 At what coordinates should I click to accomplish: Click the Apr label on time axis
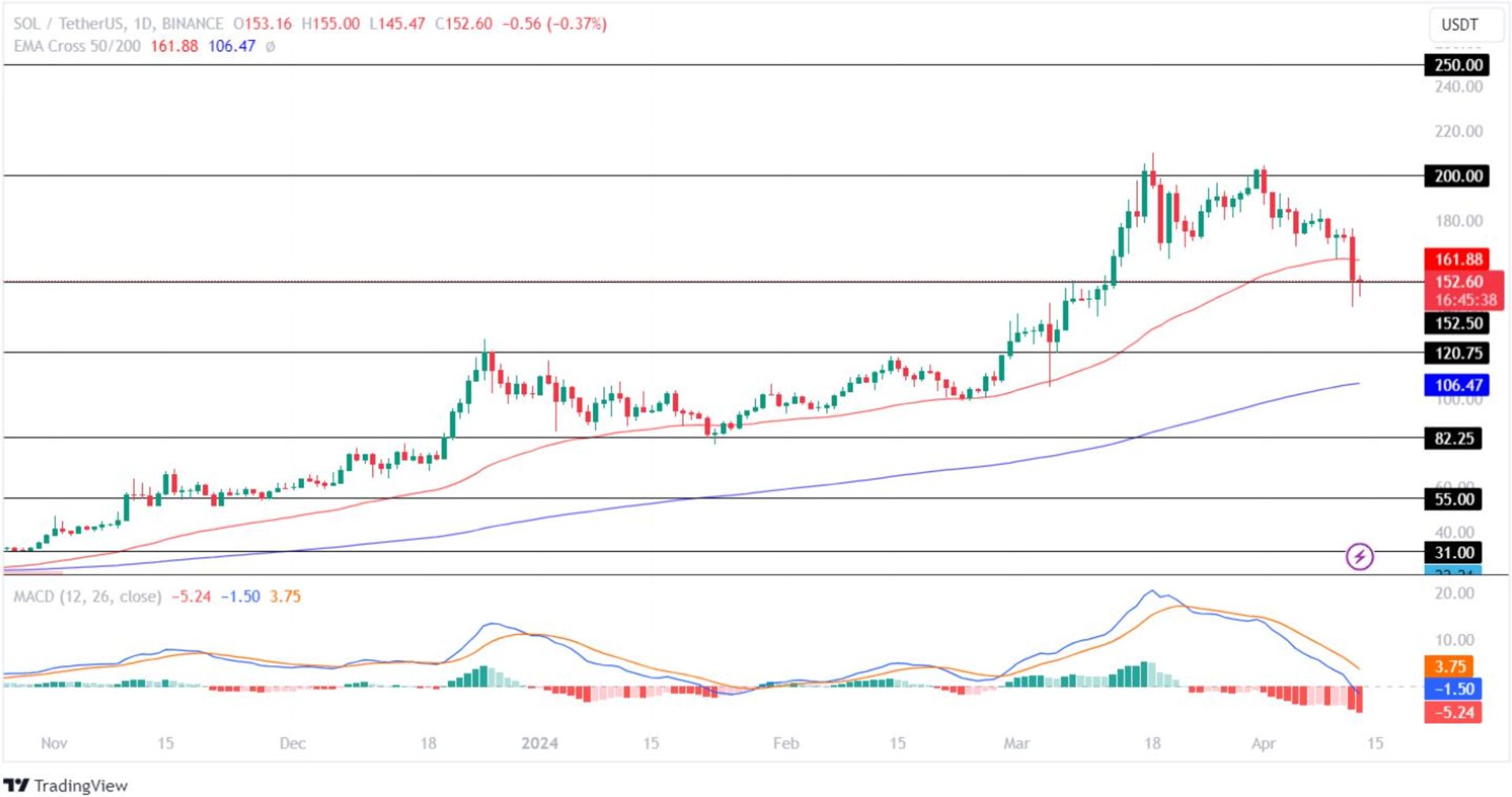coord(1263,743)
